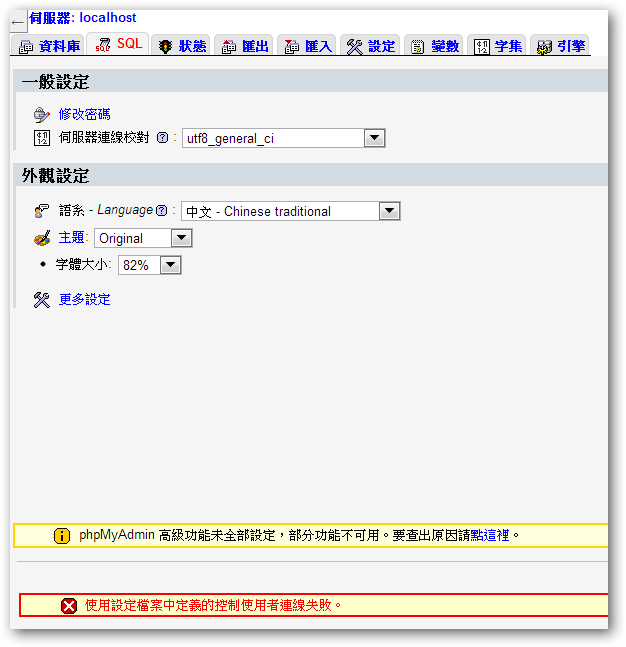The image size is (626, 647).
Task: Click help icon next to Language label
Action: coord(162,211)
